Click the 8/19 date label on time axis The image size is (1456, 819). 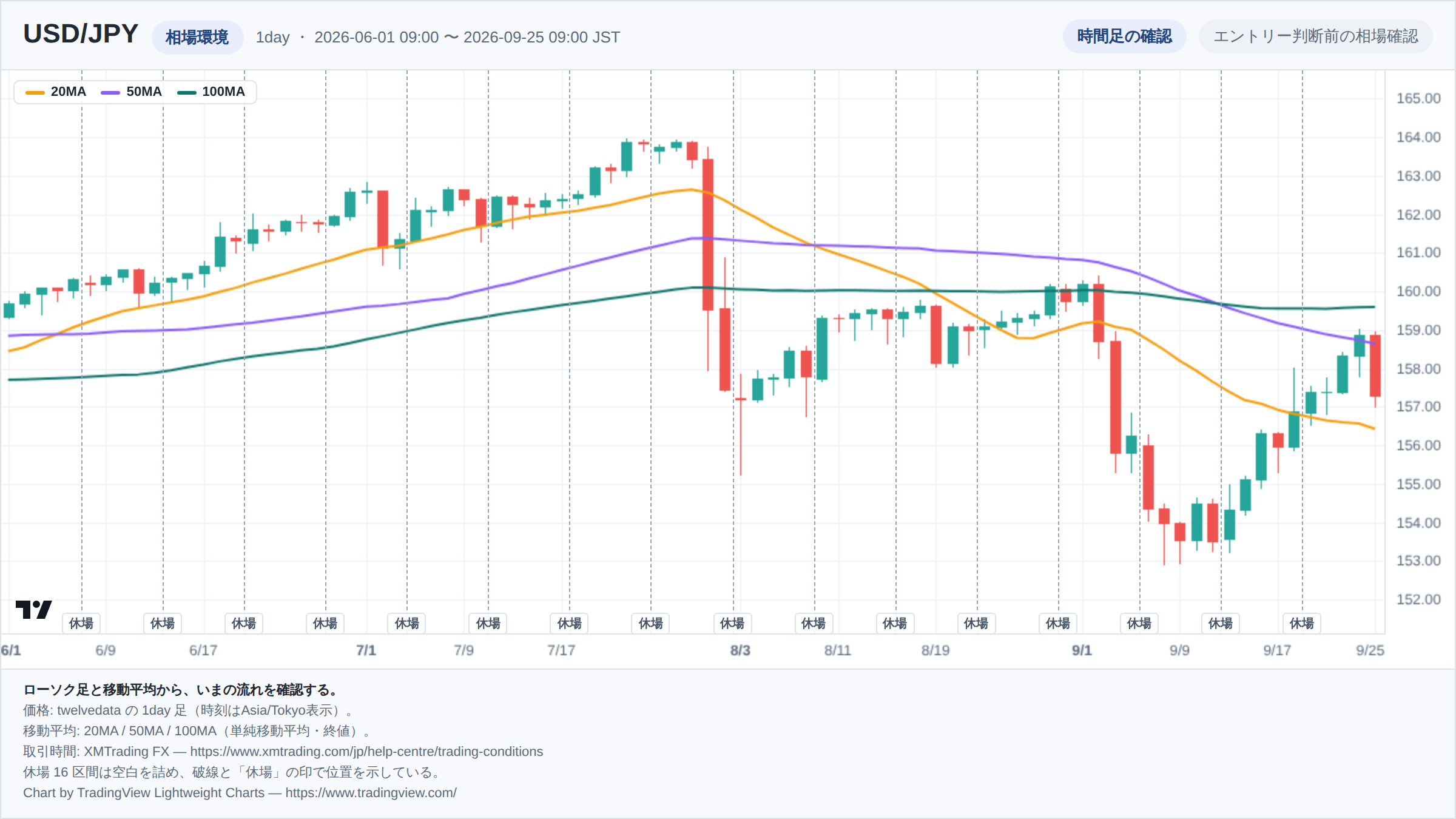coord(935,650)
